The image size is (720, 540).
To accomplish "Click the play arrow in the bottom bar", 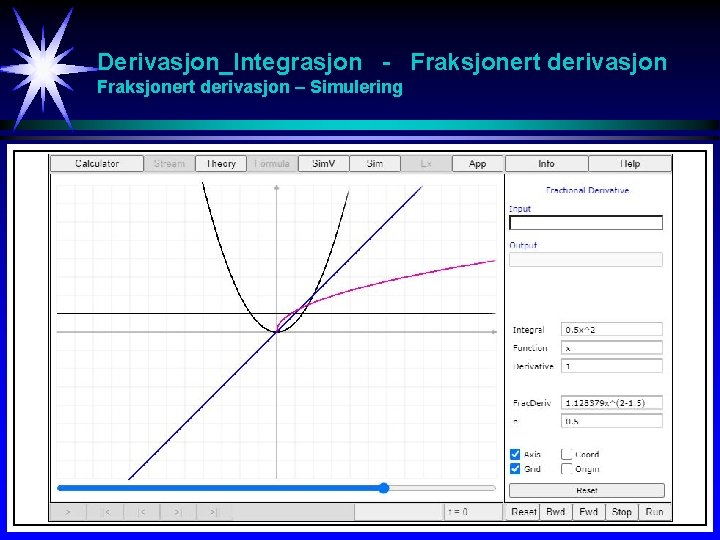I will (68, 512).
